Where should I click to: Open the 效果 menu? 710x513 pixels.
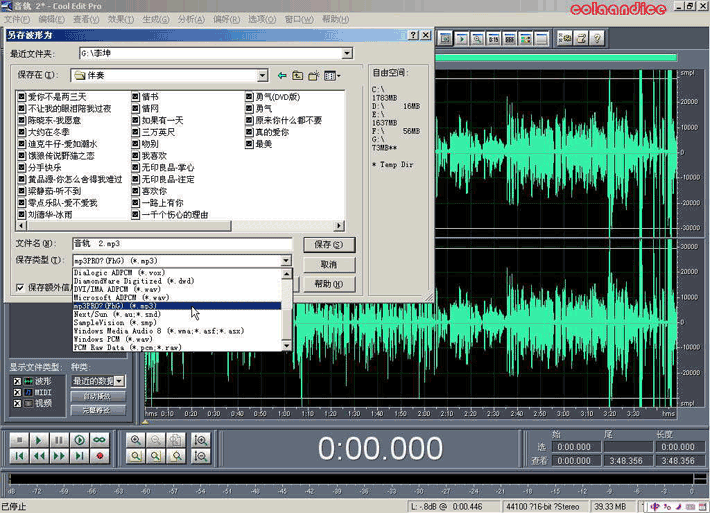tap(120, 19)
